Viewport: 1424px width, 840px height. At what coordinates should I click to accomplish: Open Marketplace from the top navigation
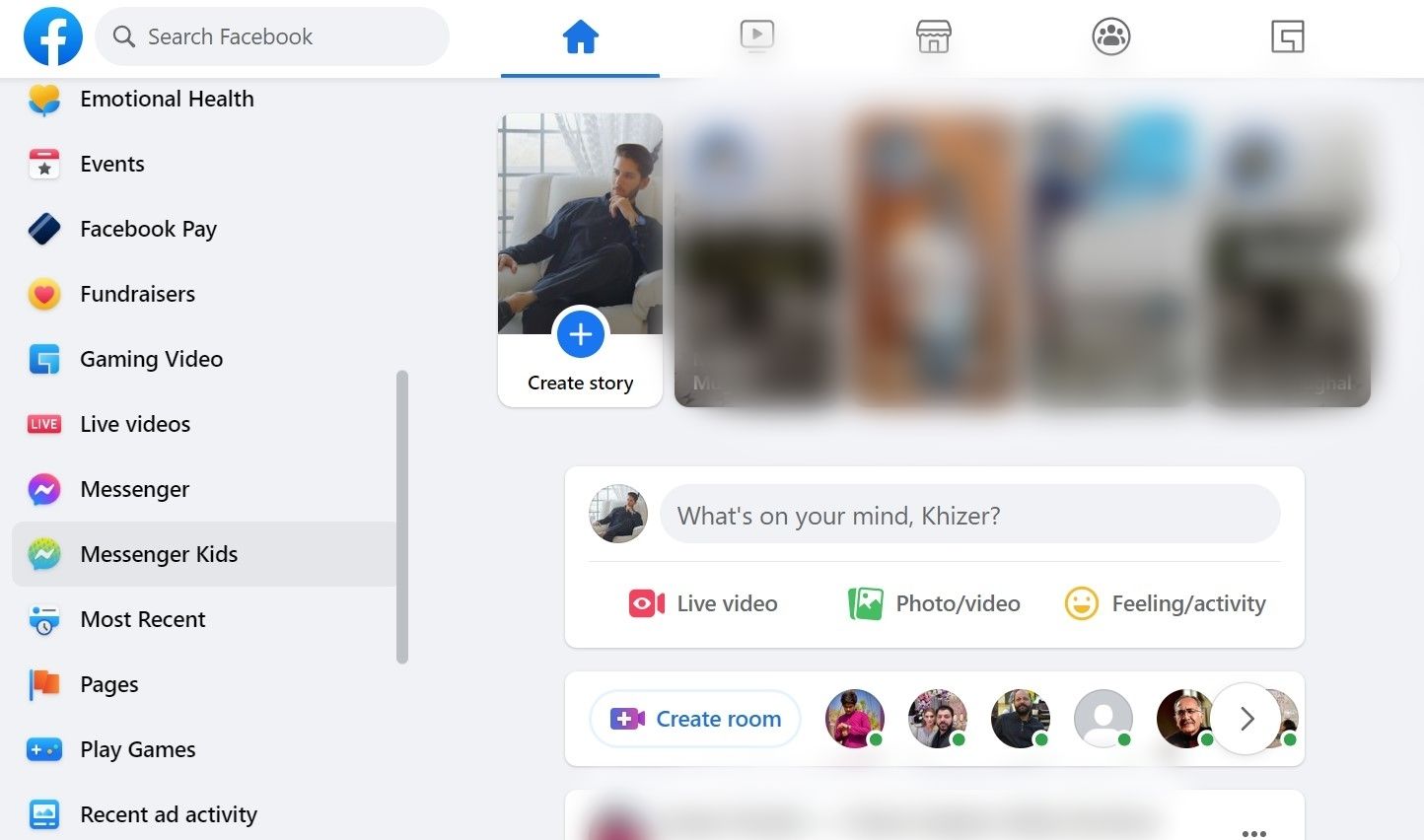tap(932, 35)
